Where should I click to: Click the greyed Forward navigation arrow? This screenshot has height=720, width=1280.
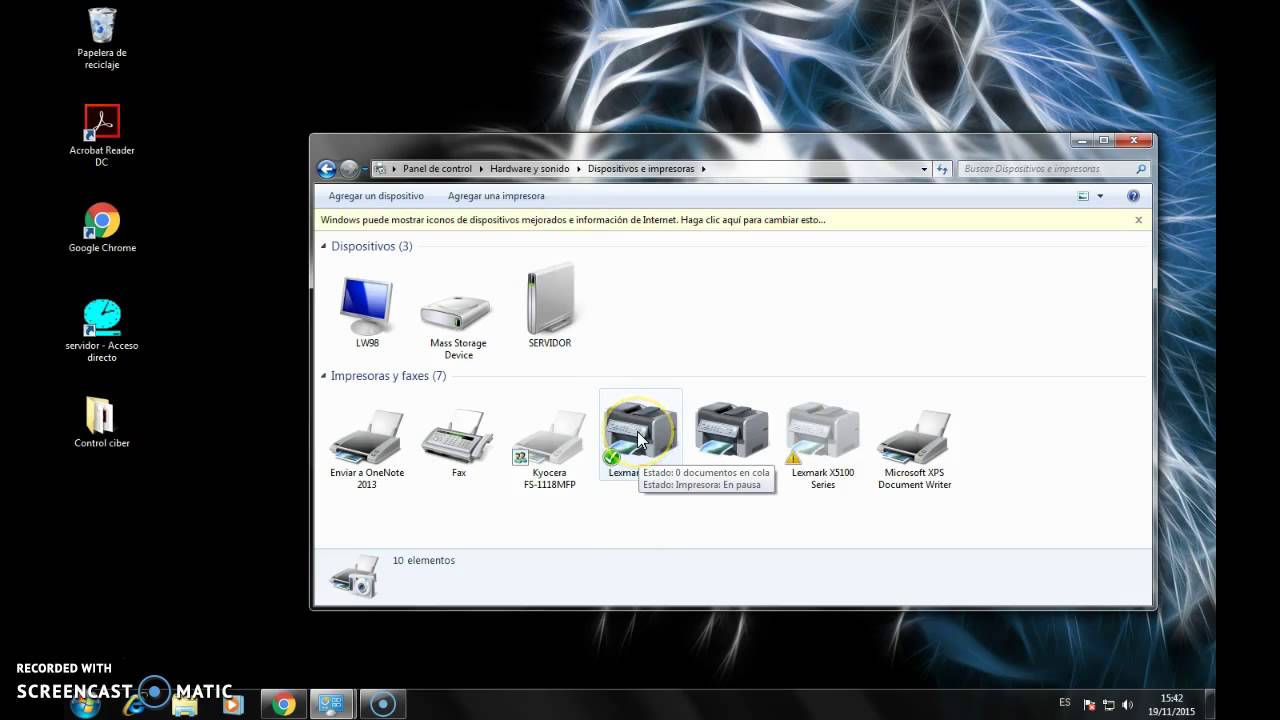pyautogui.click(x=348, y=169)
